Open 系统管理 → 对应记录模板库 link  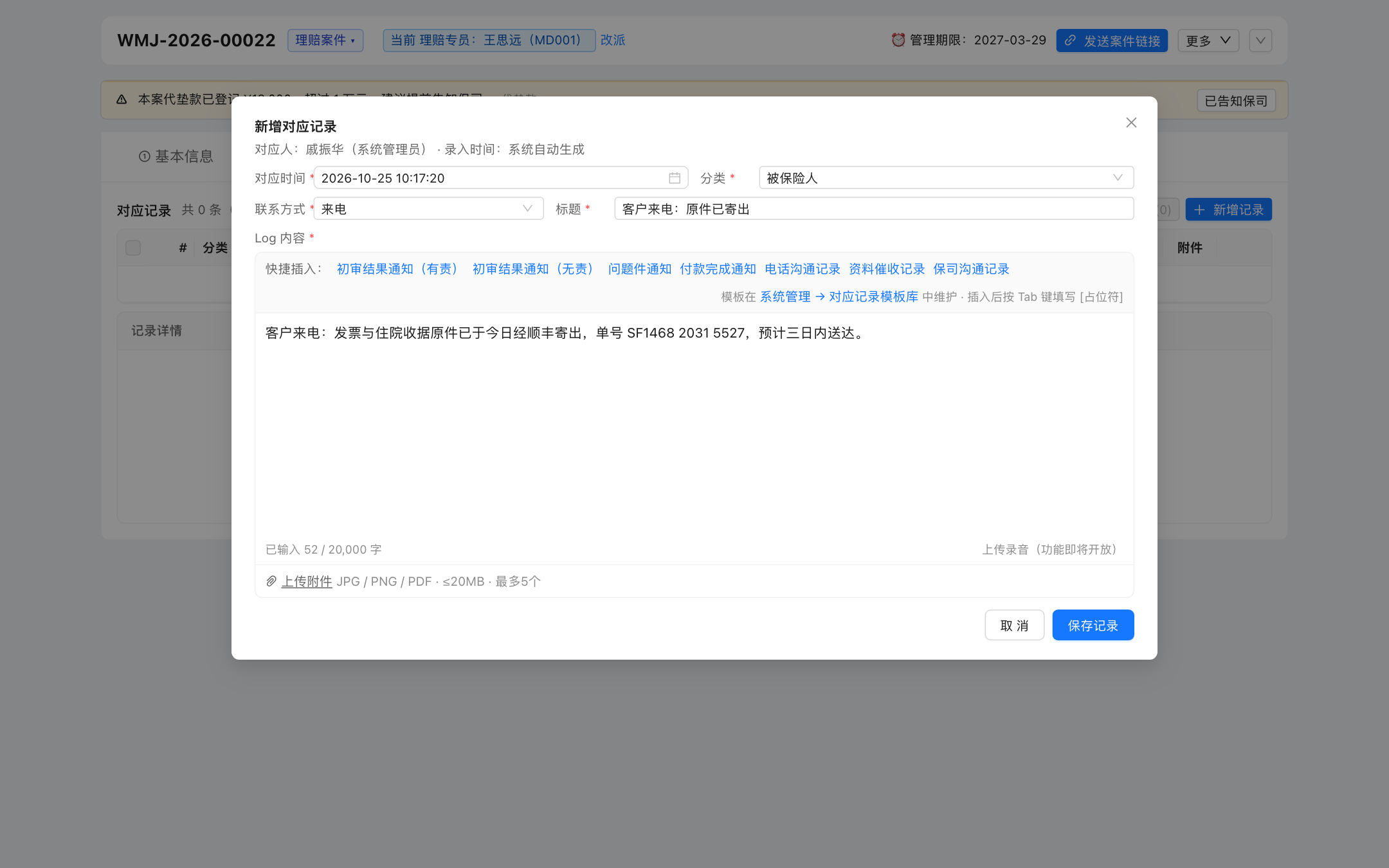(x=839, y=296)
